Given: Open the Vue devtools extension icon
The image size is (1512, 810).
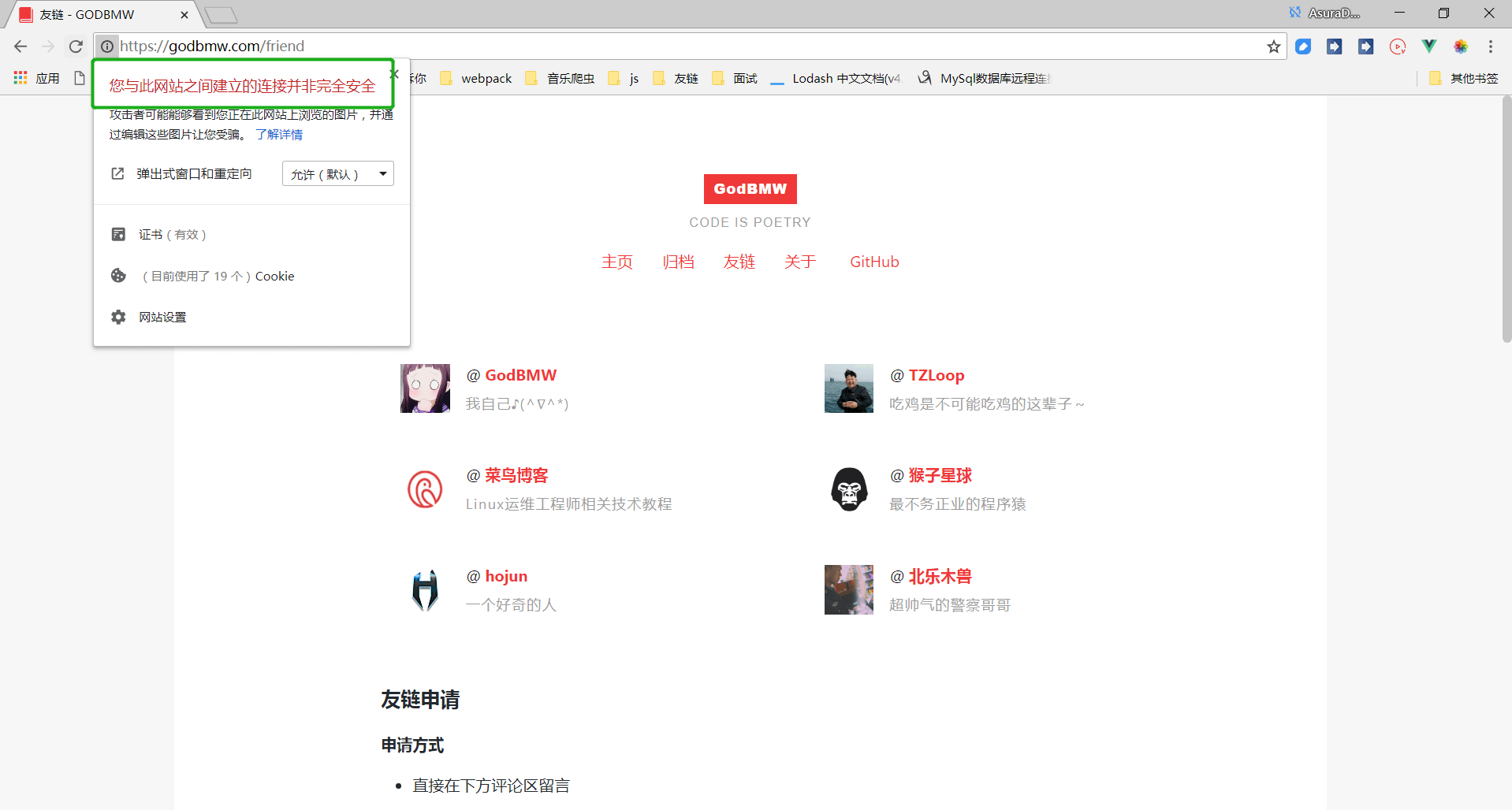Looking at the screenshot, I should point(1428,46).
